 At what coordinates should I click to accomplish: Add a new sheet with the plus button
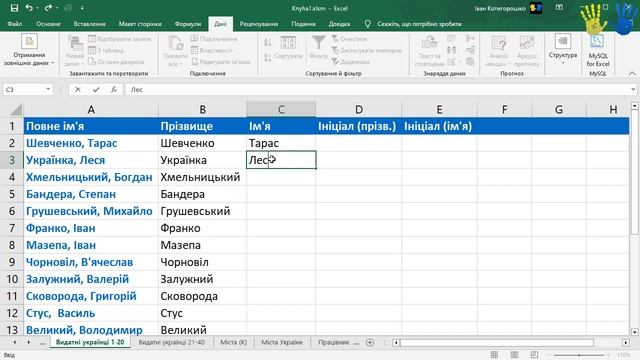pos(370,342)
